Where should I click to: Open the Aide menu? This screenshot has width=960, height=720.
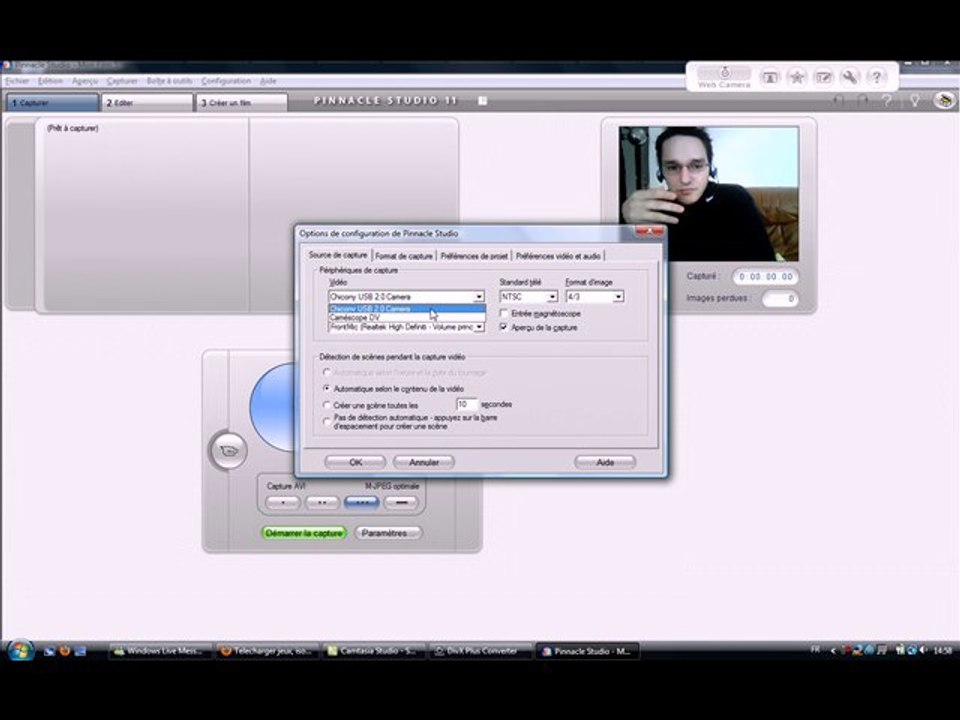[268, 81]
